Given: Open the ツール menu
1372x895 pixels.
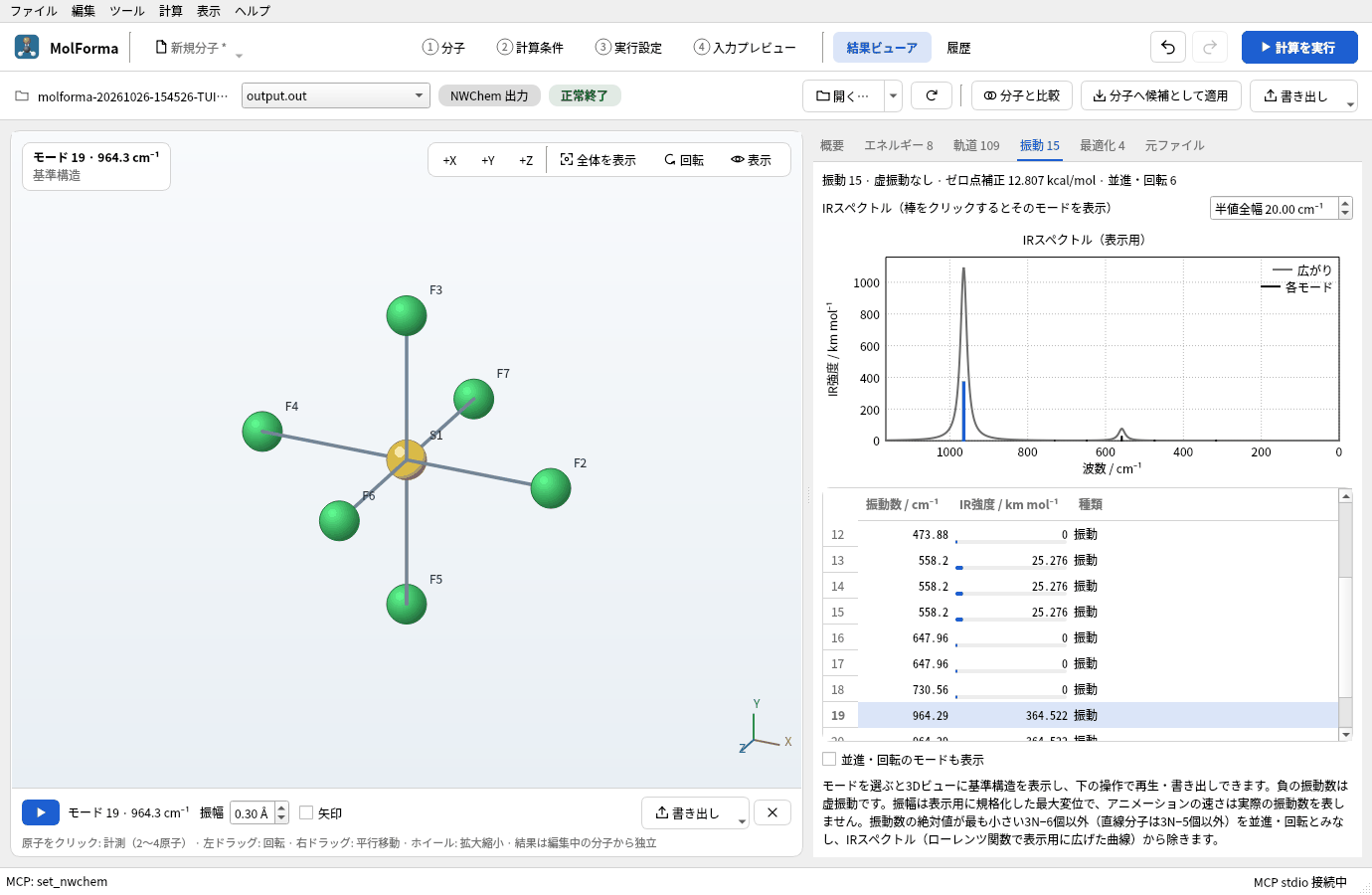Looking at the screenshot, I should (x=127, y=11).
